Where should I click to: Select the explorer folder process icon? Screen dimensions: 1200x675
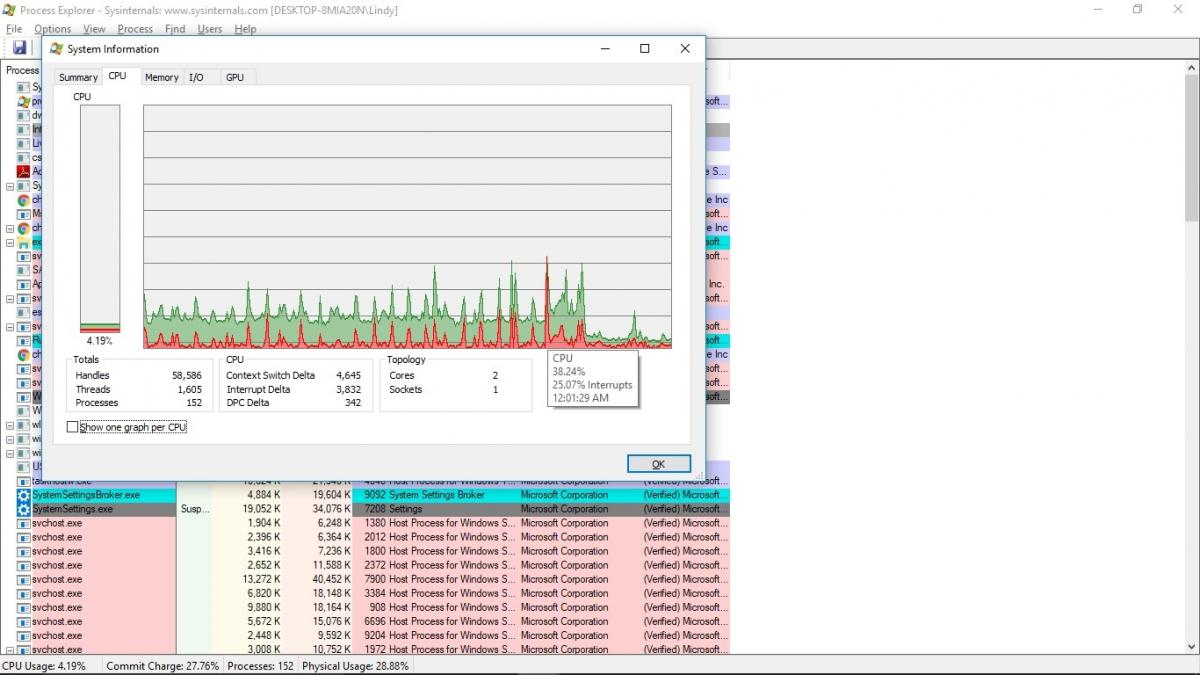pos(23,242)
